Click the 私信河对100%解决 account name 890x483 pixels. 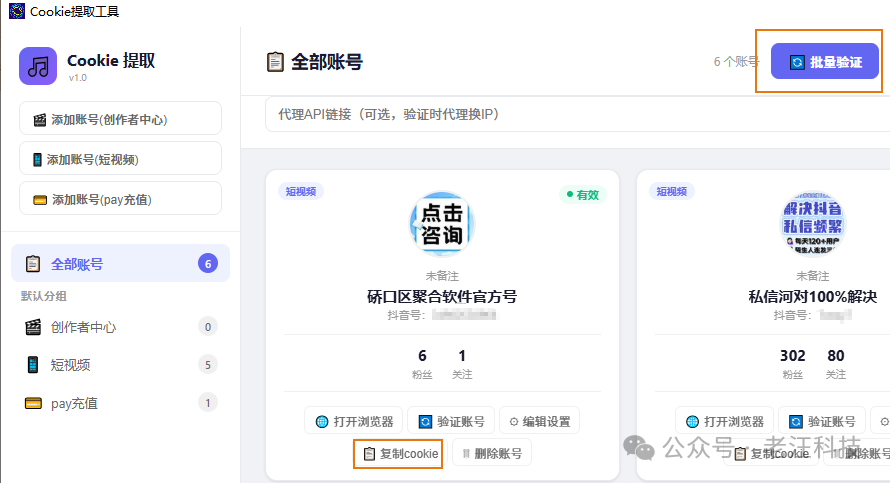[x=812, y=296]
